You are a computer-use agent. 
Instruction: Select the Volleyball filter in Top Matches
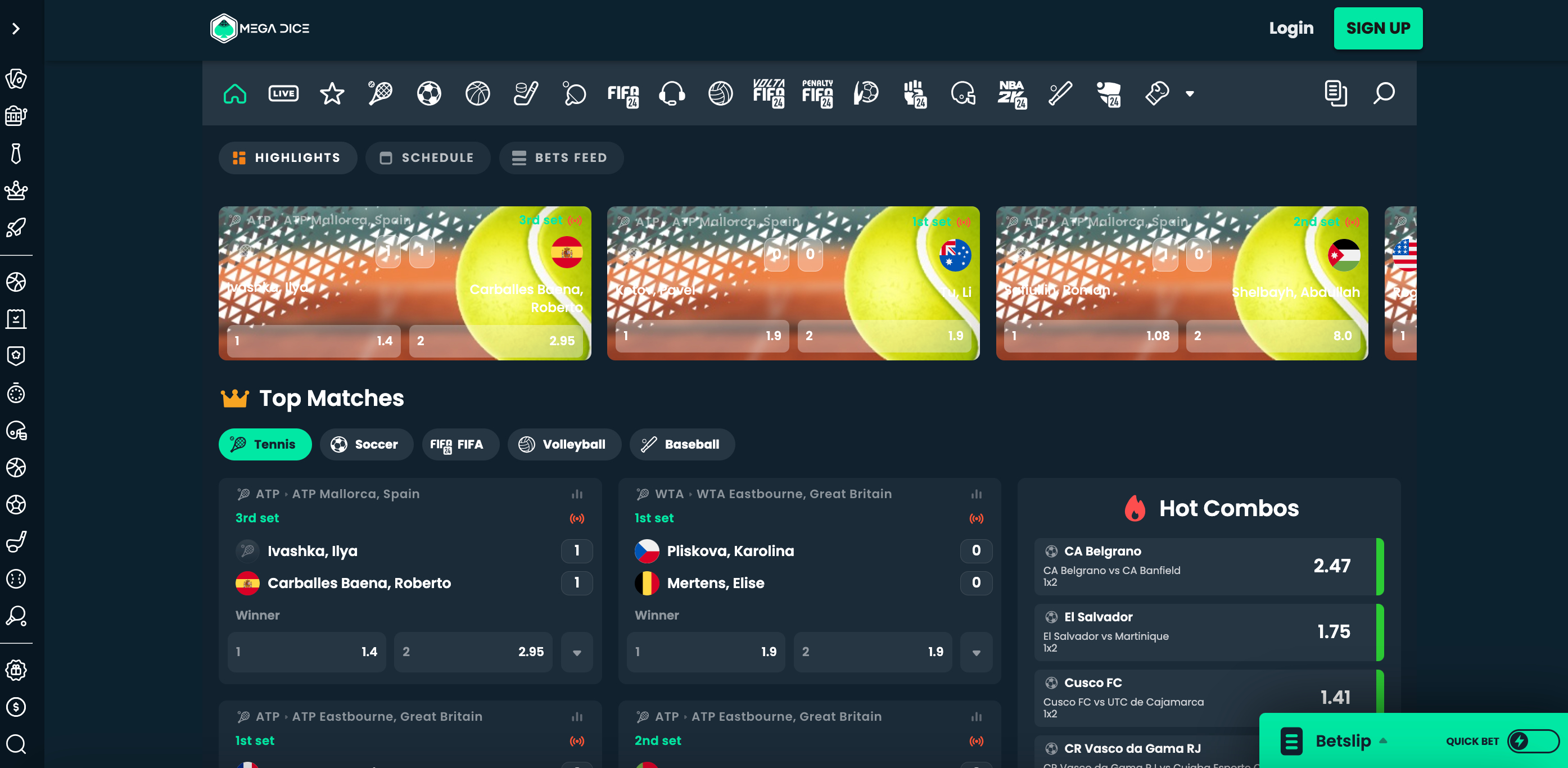pyautogui.click(x=564, y=445)
